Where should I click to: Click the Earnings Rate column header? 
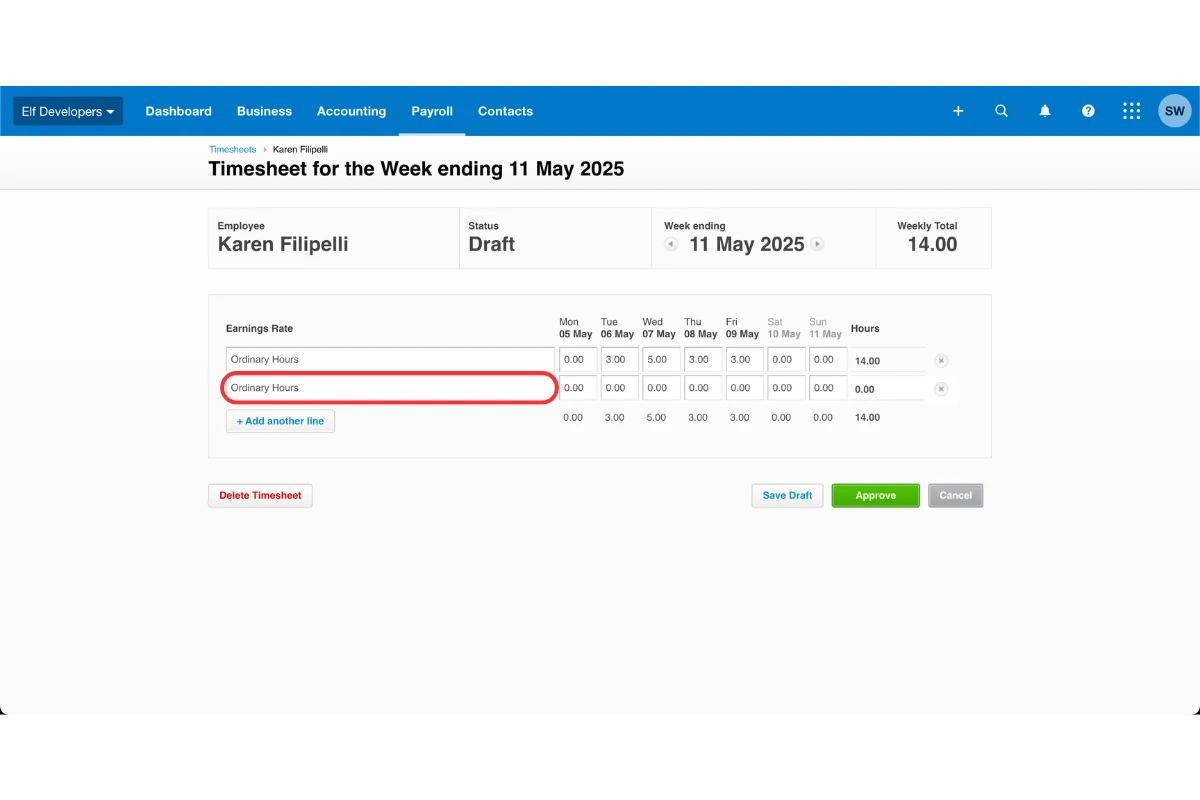pyautogui.click(x=259, y=328)
